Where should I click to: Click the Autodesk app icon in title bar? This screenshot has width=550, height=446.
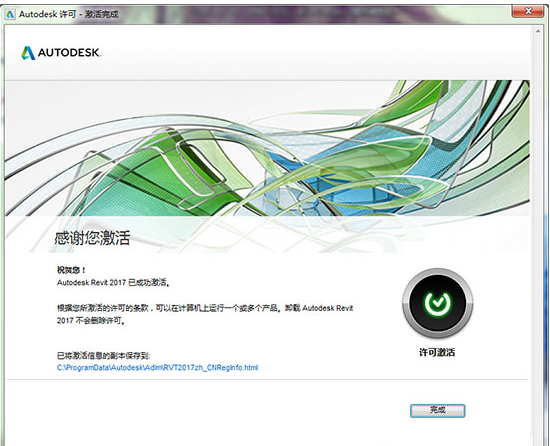[x=10, y=14]
